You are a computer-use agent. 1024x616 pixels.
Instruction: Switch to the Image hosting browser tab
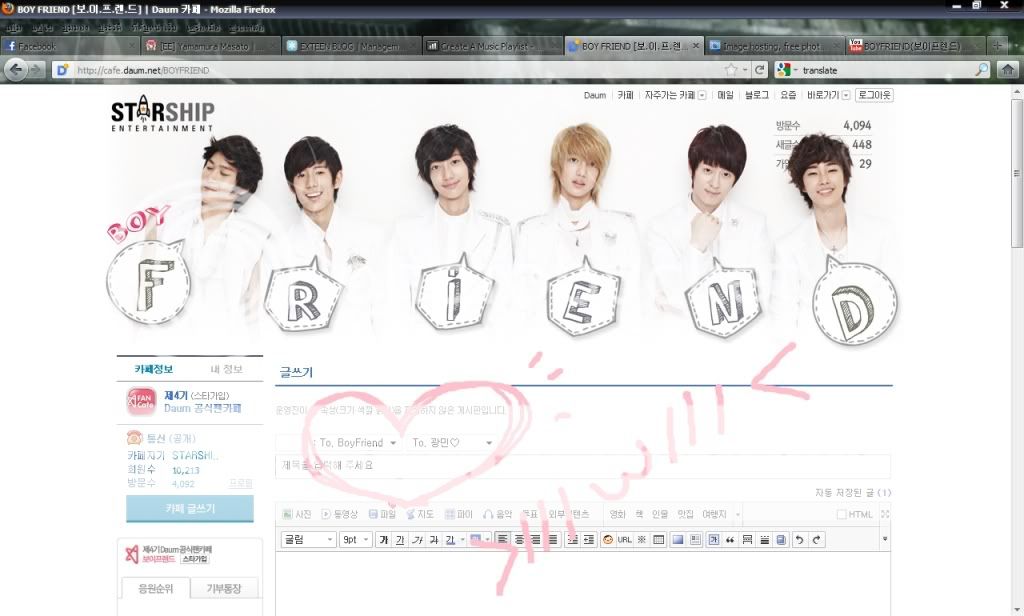tap(775, 46)
